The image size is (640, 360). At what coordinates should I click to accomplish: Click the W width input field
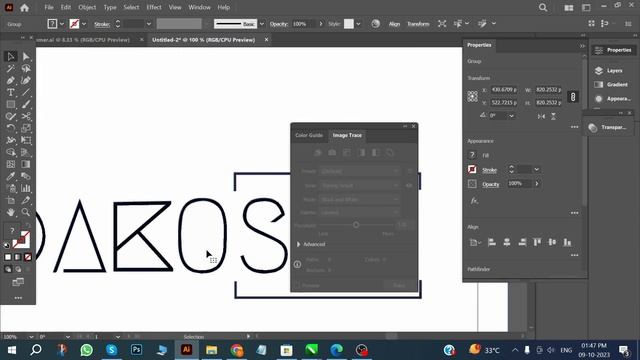pos(549,89)
